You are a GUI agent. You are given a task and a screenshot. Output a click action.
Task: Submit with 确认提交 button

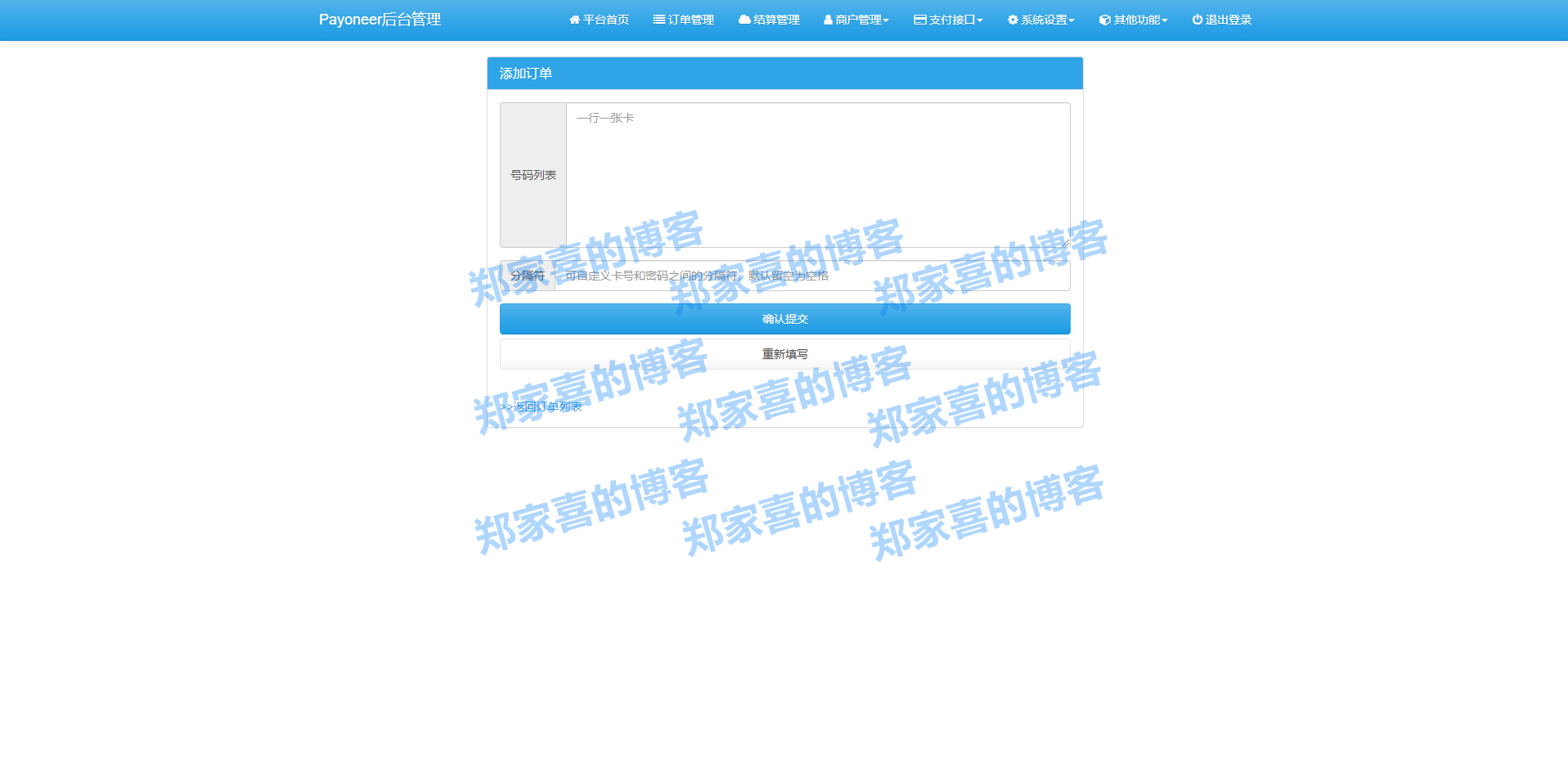tap(785, 319)
